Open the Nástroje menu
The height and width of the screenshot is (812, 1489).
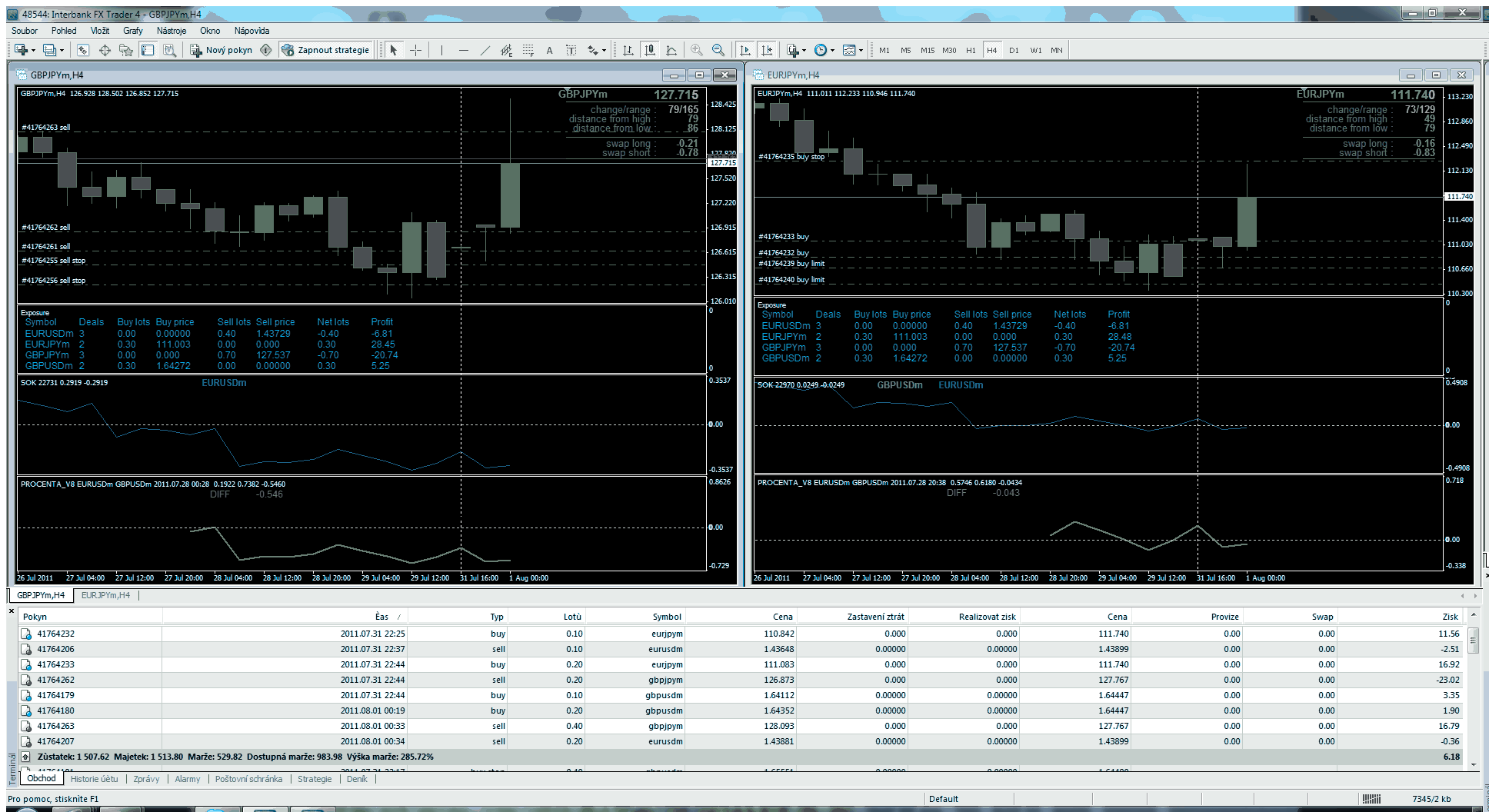point(171,31)
